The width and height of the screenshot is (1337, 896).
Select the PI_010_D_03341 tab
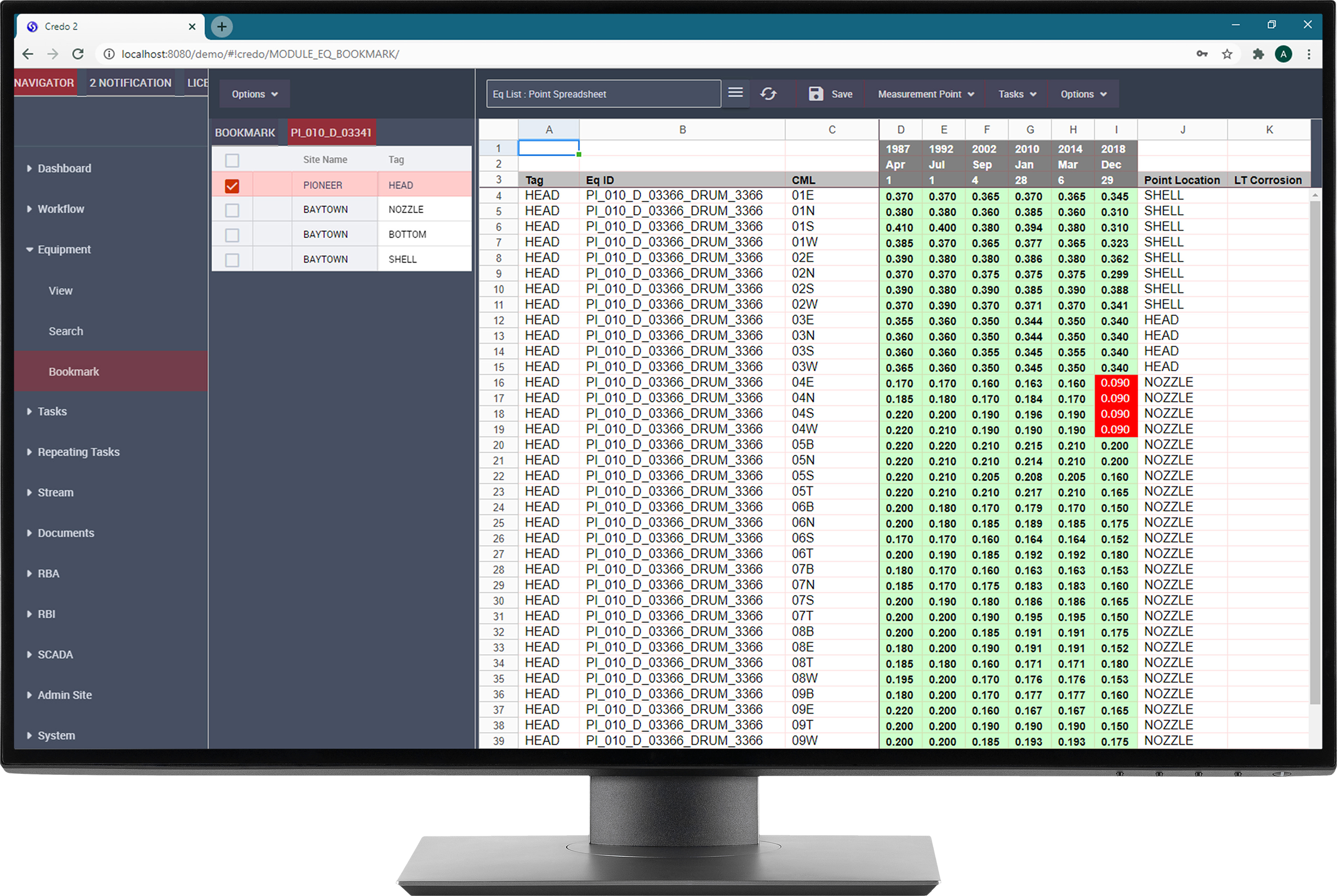331,133
